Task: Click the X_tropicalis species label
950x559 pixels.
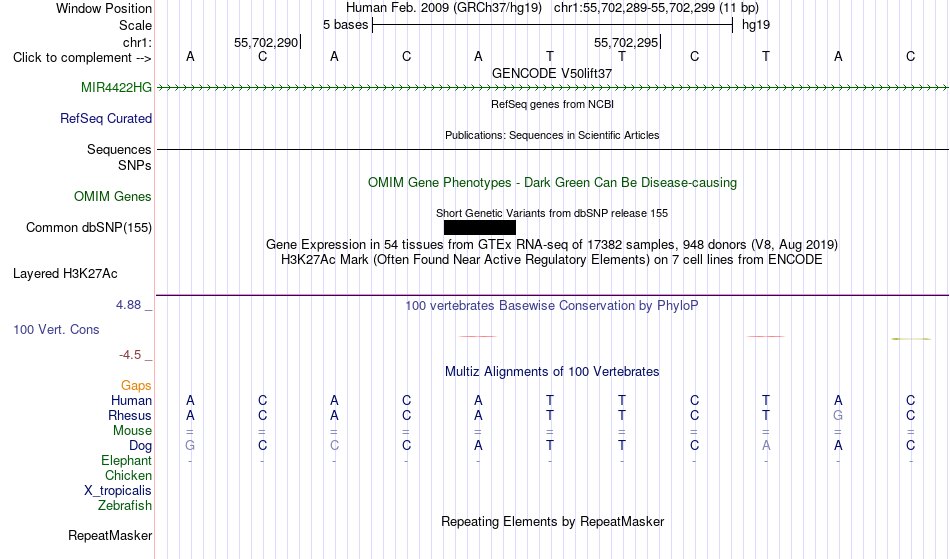Action: [x=118, y=491]
